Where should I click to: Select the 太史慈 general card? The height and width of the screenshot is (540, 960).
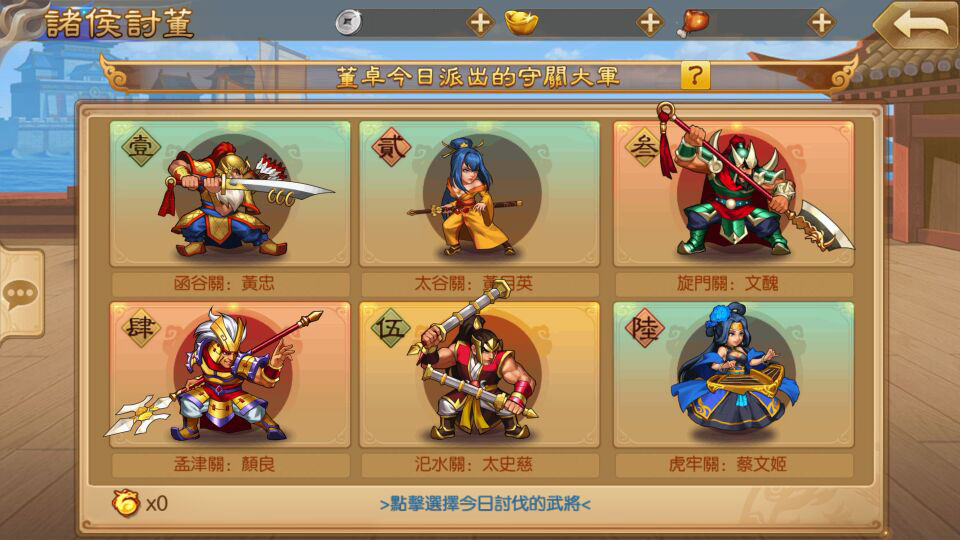[x=479, y=374]
